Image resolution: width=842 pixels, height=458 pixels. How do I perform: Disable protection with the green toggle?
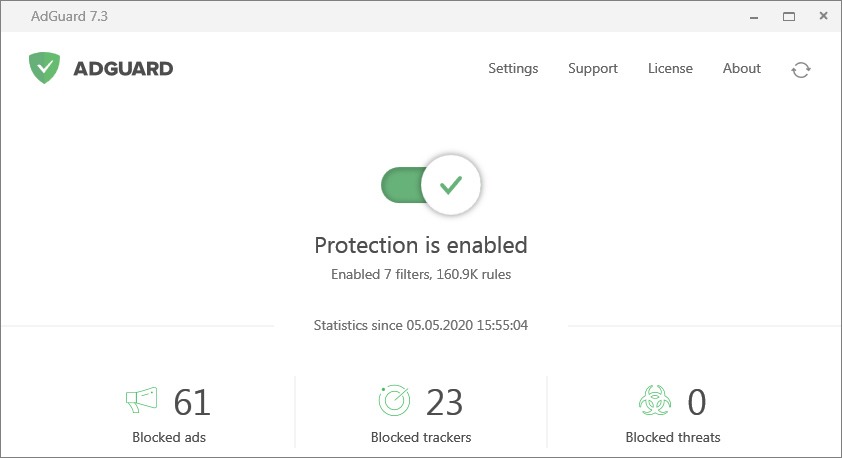pyautogui.click(x=431, y=185)
